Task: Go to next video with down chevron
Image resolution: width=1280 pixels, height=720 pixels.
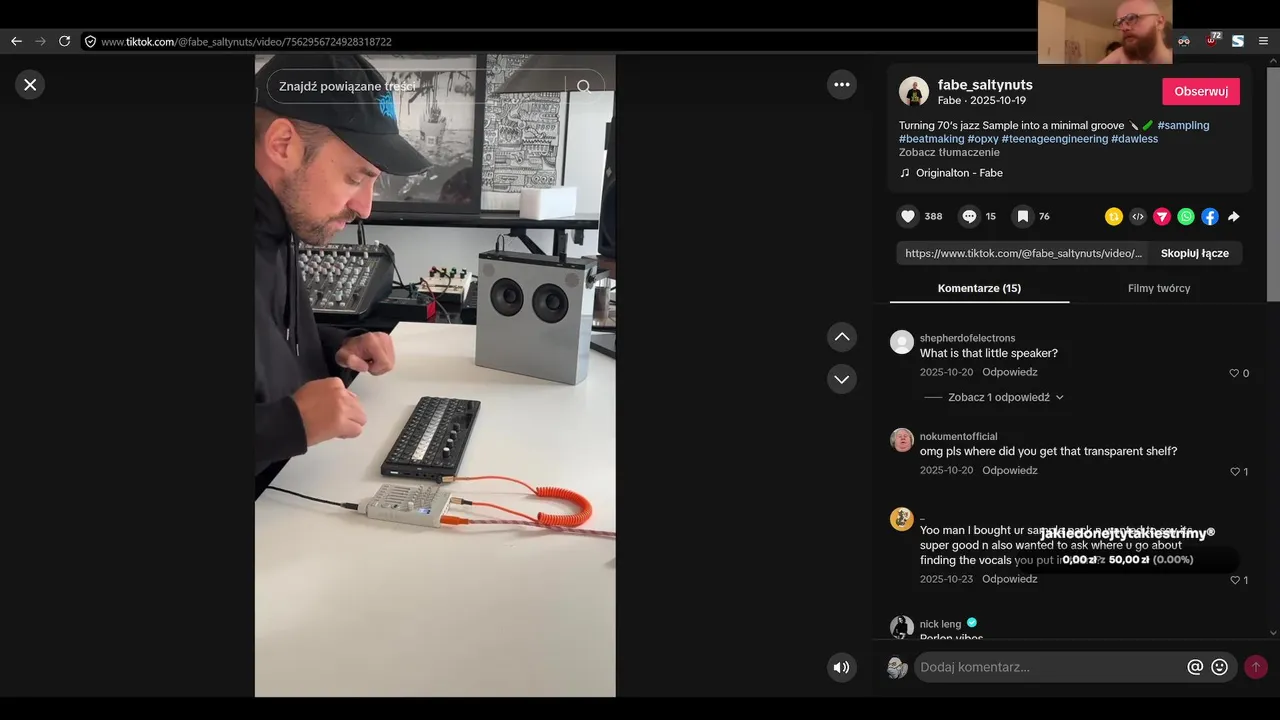Action: (842, 379)
